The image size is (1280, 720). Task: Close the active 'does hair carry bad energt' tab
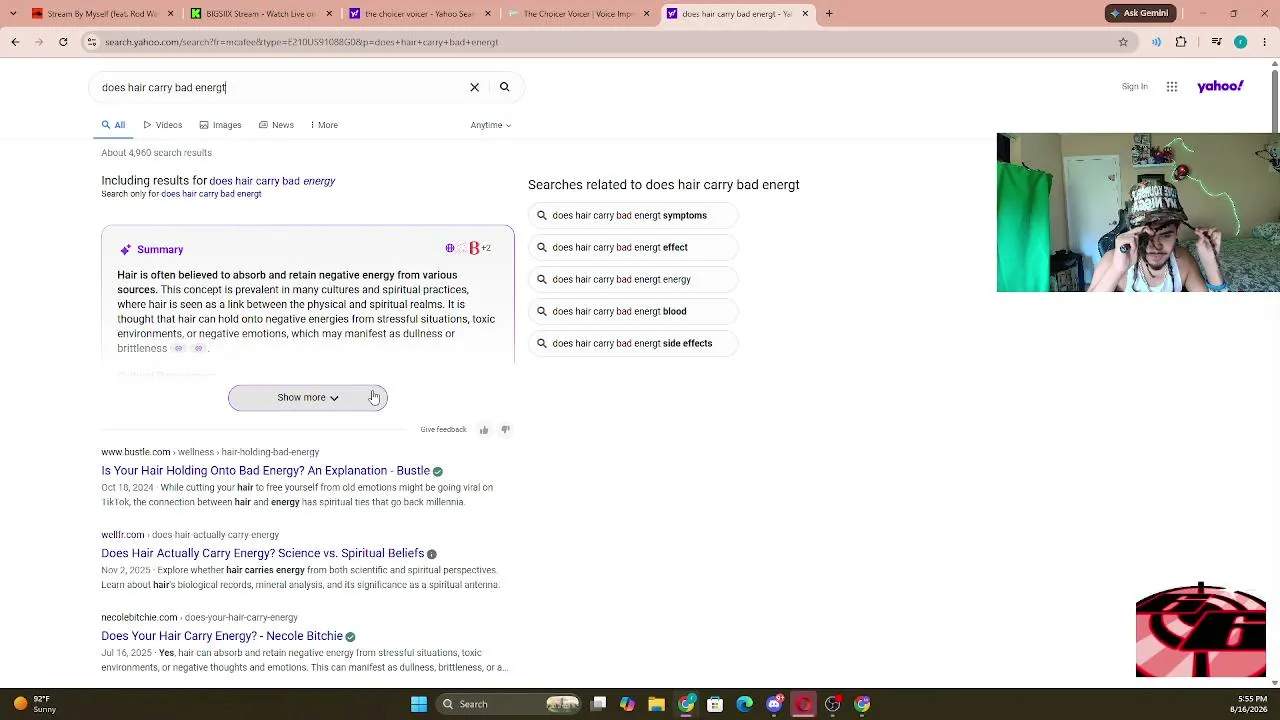click(x=804, y=14)
